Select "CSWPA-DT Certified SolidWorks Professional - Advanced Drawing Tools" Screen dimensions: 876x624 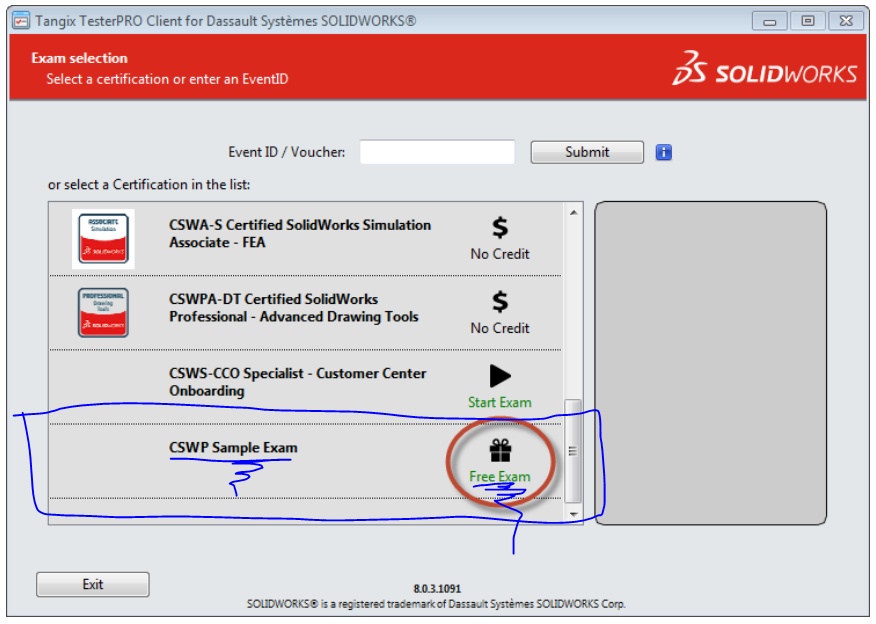pos(294,308)
